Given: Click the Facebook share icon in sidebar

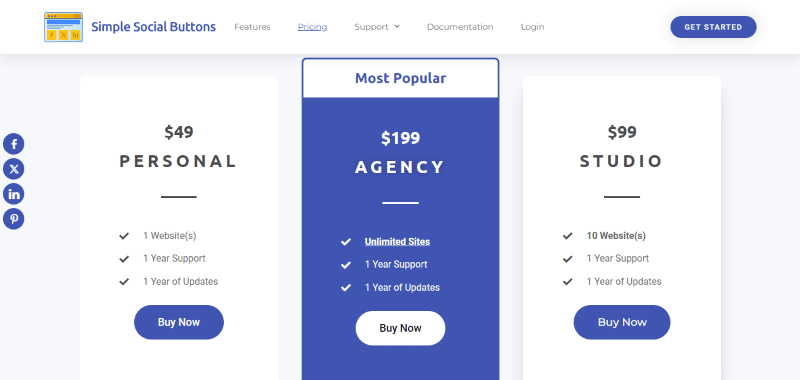Looking at the screenshot, I should click(x=14, y=144).
